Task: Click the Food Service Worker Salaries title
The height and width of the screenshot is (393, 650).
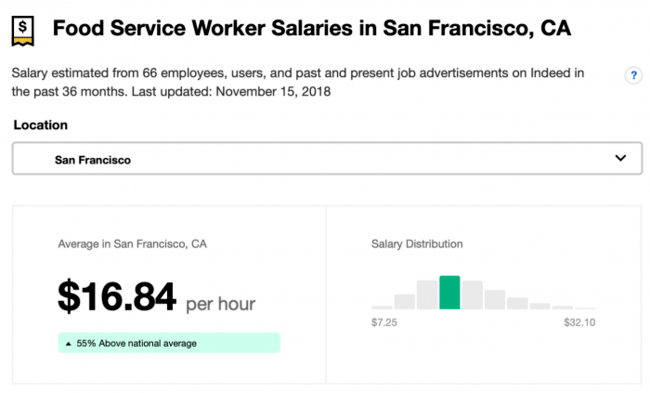Action: click(312, 28)
